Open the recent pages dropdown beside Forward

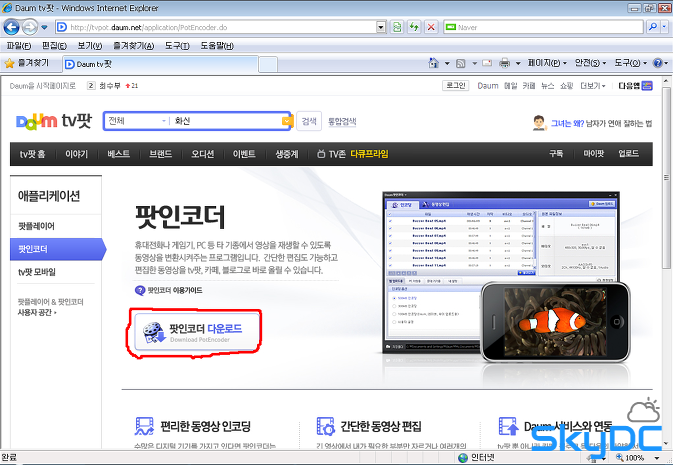pyautogui.click(x=44, y=27)
